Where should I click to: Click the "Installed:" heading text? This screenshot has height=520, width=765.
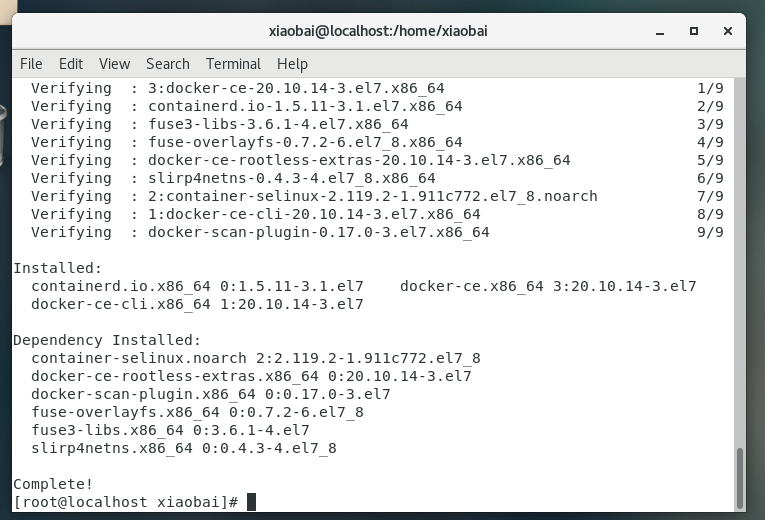coord(57,268)
